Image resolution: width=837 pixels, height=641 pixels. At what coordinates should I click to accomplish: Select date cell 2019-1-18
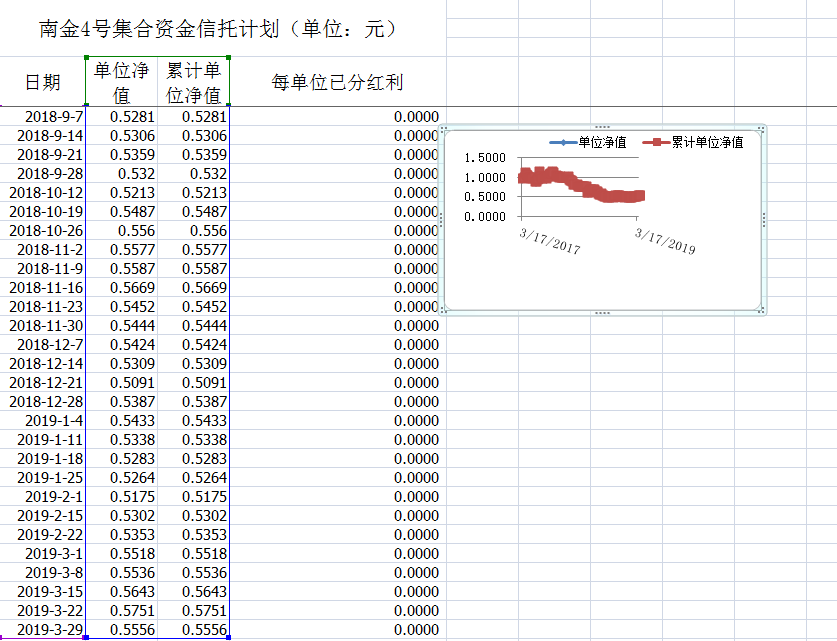43,458
